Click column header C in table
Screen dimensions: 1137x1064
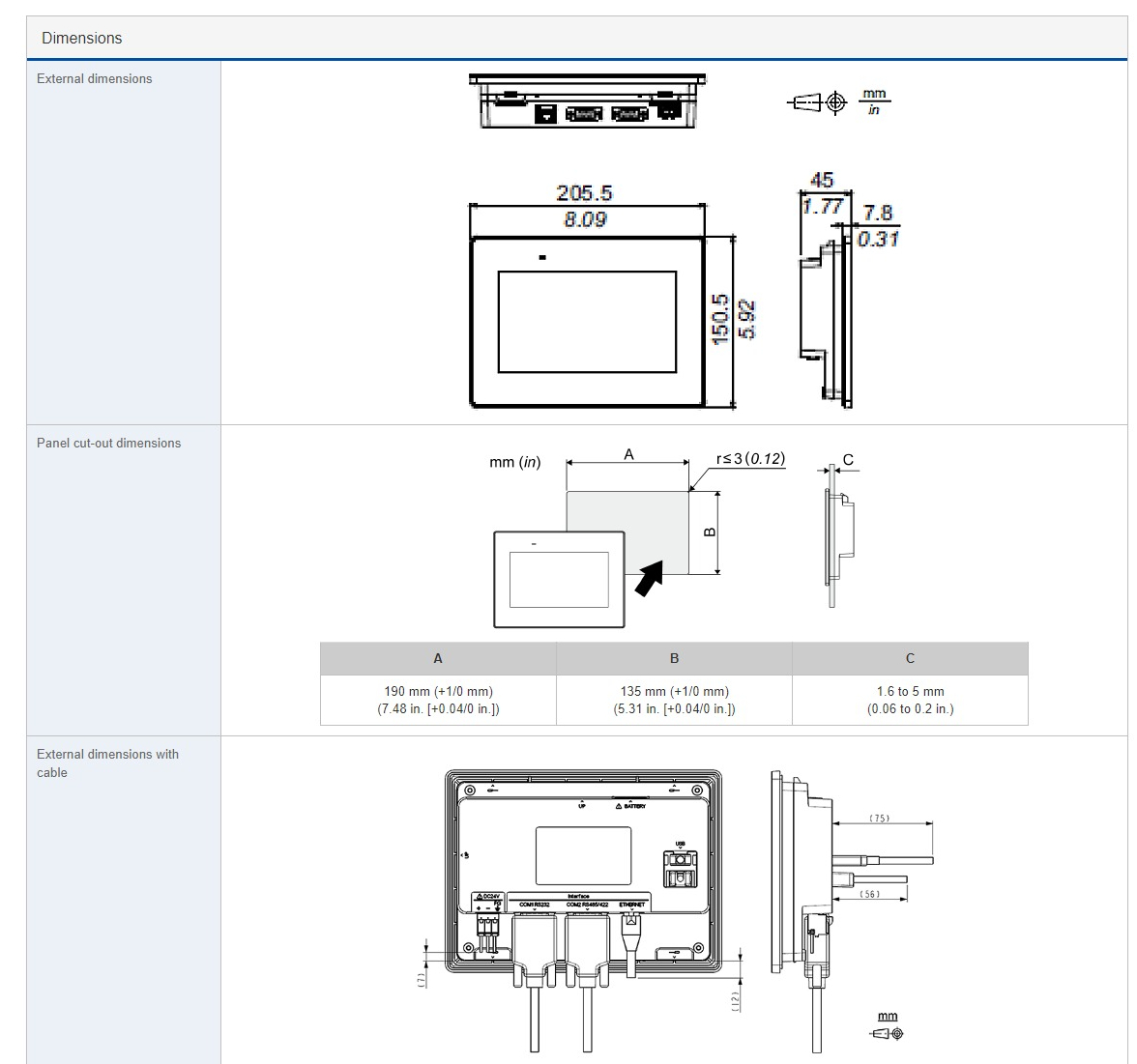[910, 658]
